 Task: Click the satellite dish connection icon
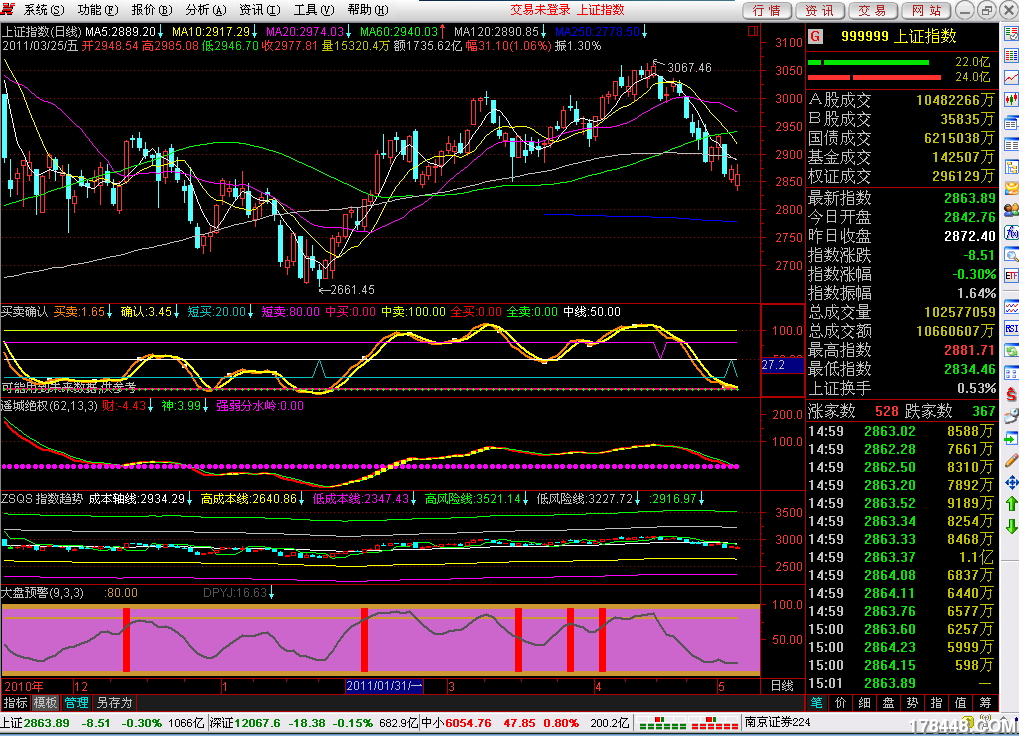tap(1011, 416)
